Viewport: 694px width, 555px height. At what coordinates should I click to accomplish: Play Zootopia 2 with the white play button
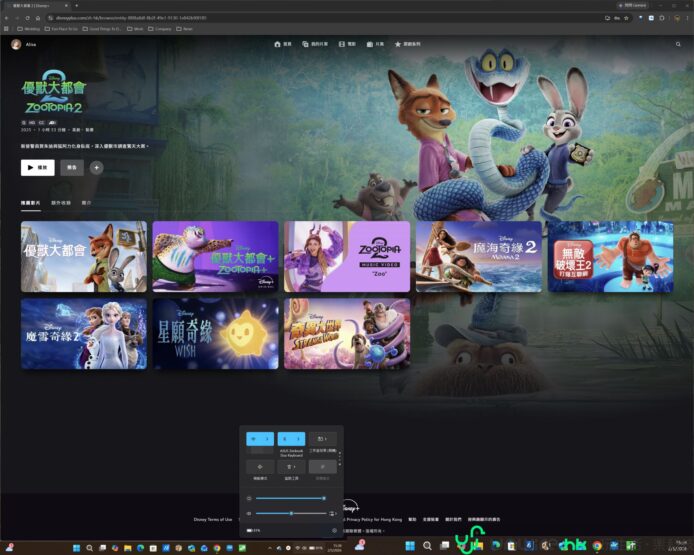(x=38, y=168)
